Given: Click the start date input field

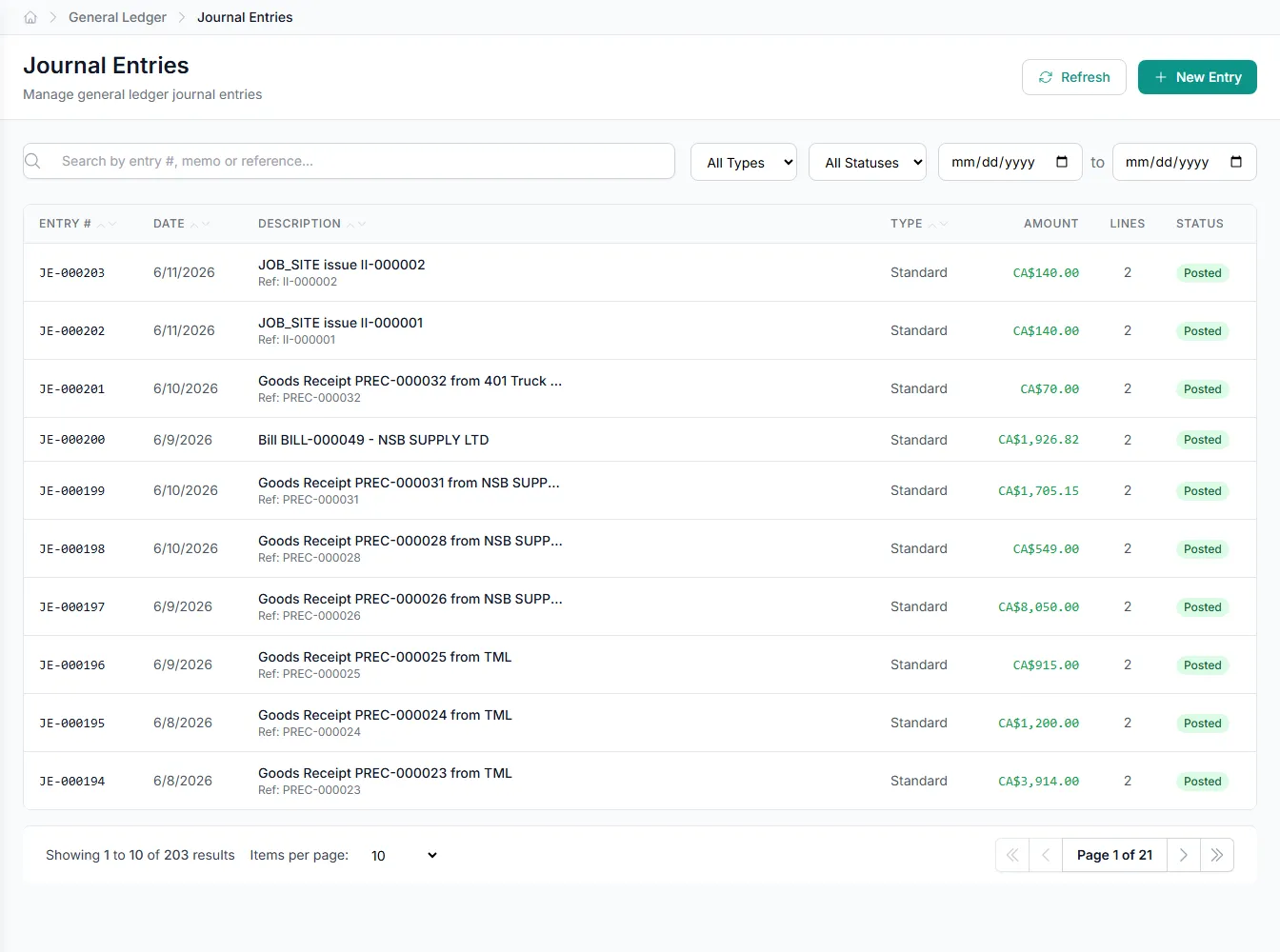Looking at the screenshot, I should pos(1010,162).
